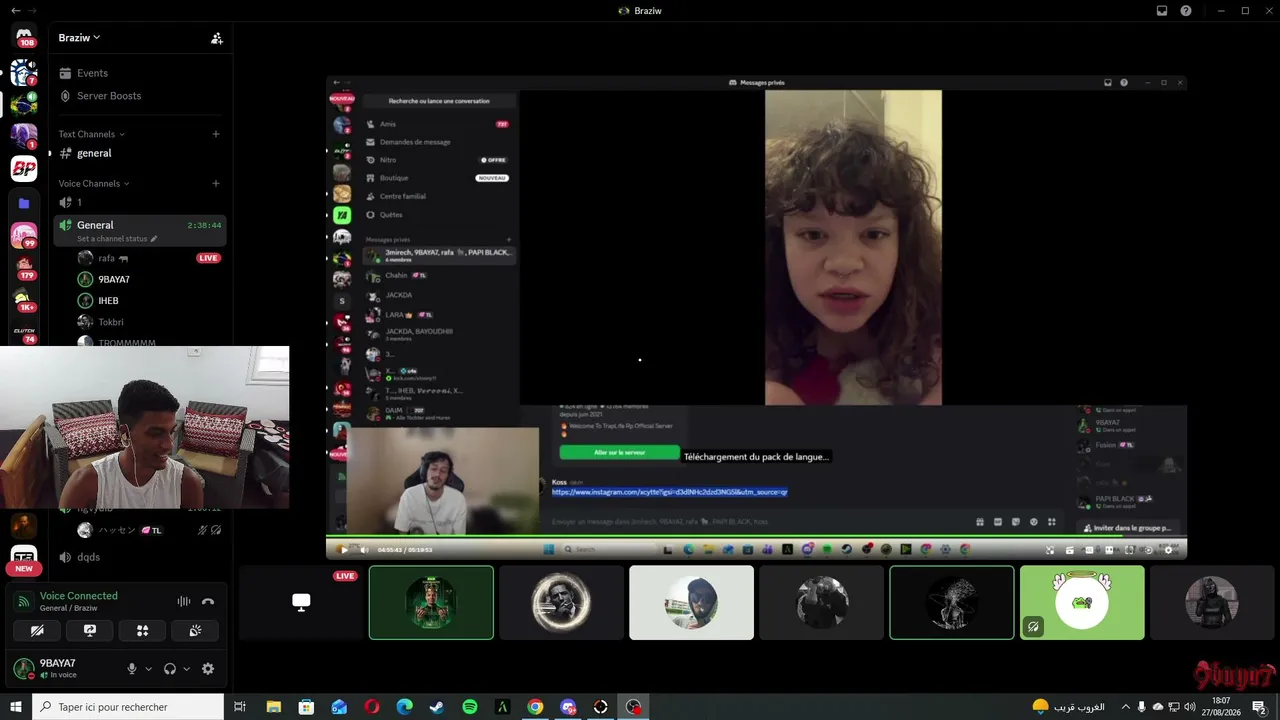Mute microphone in user panel
Screen dimensions: 1280x720
coord(131,669)
